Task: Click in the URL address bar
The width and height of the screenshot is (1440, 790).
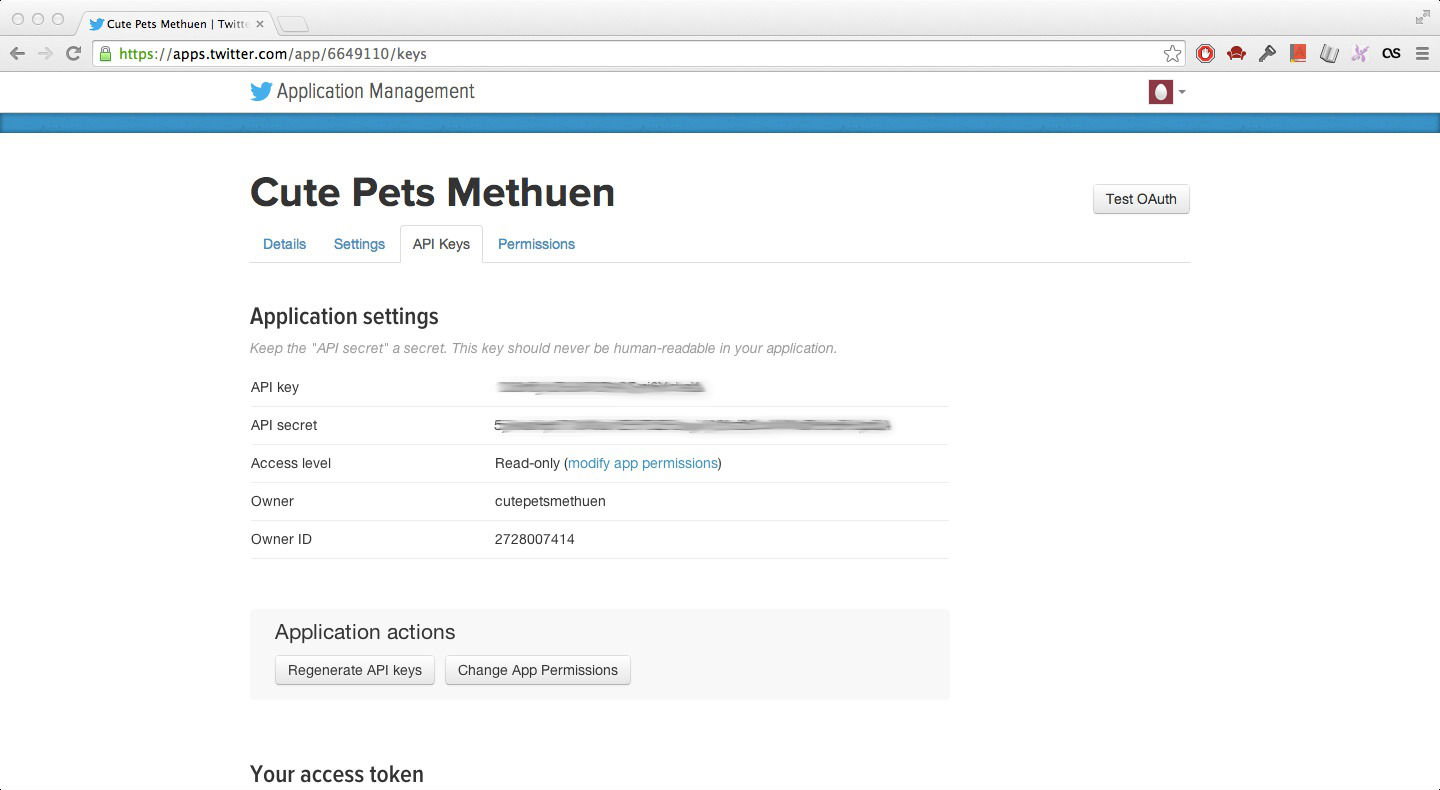Action: pyautogui.click(x=638, y=54)
